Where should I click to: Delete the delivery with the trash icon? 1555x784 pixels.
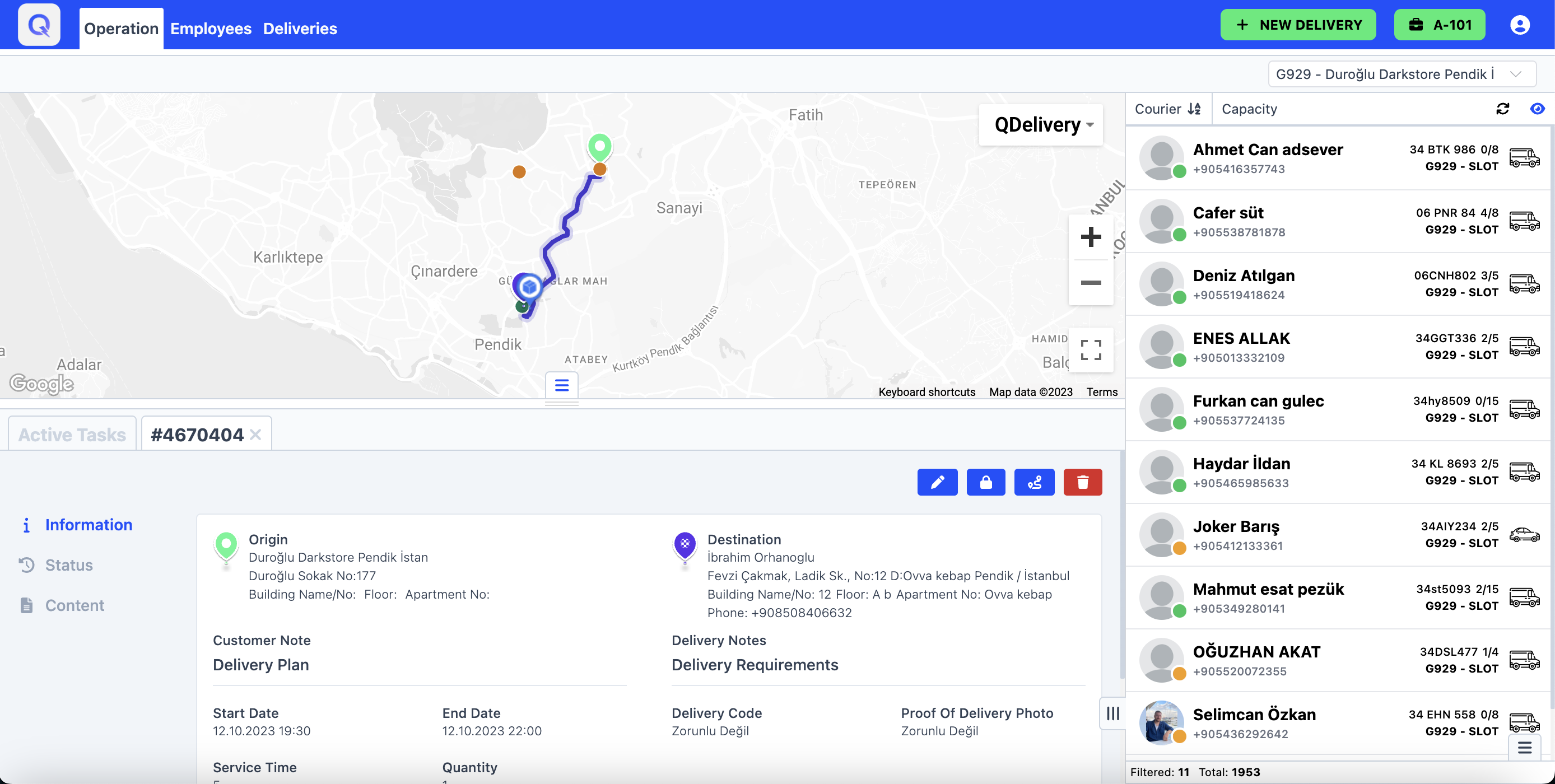1082,482
